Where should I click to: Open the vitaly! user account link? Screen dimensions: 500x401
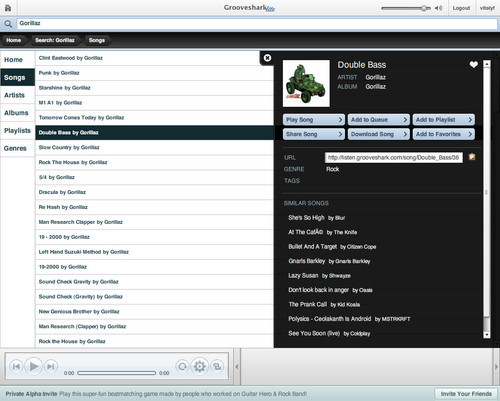[x=487, y=8]
